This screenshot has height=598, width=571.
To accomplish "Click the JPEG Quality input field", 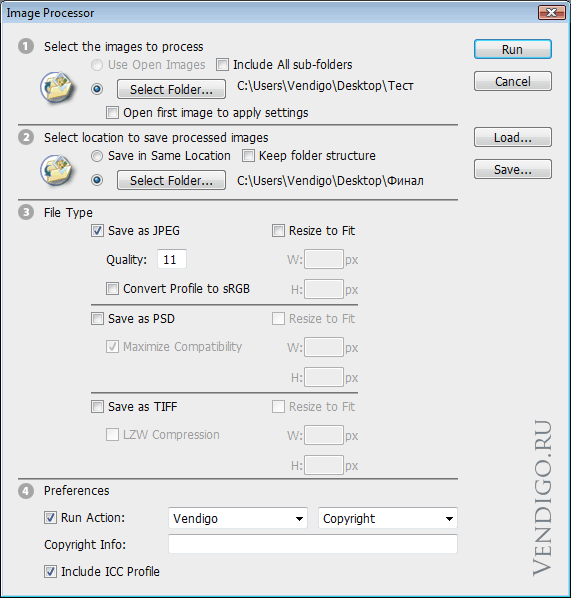I will 172,259.
